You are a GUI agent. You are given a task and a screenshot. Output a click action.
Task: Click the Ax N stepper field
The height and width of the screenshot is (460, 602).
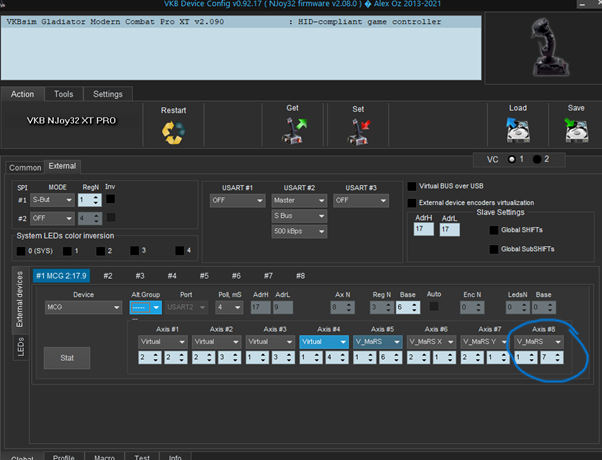click(x=342, y=307)
